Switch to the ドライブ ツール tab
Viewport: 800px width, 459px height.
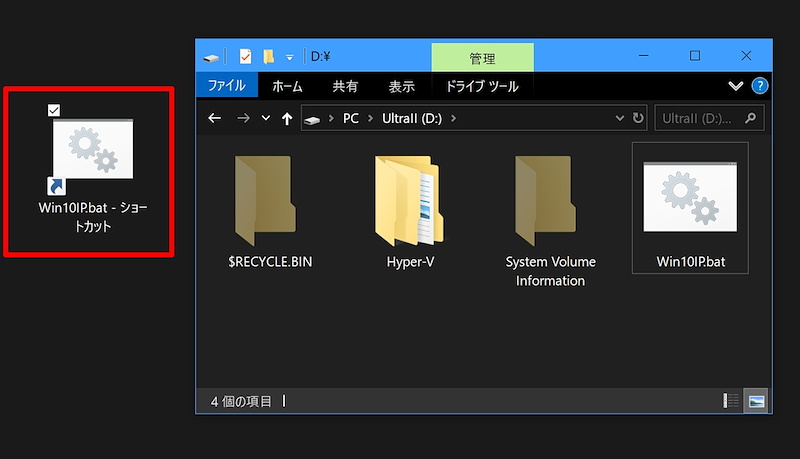tap(482, 86)
